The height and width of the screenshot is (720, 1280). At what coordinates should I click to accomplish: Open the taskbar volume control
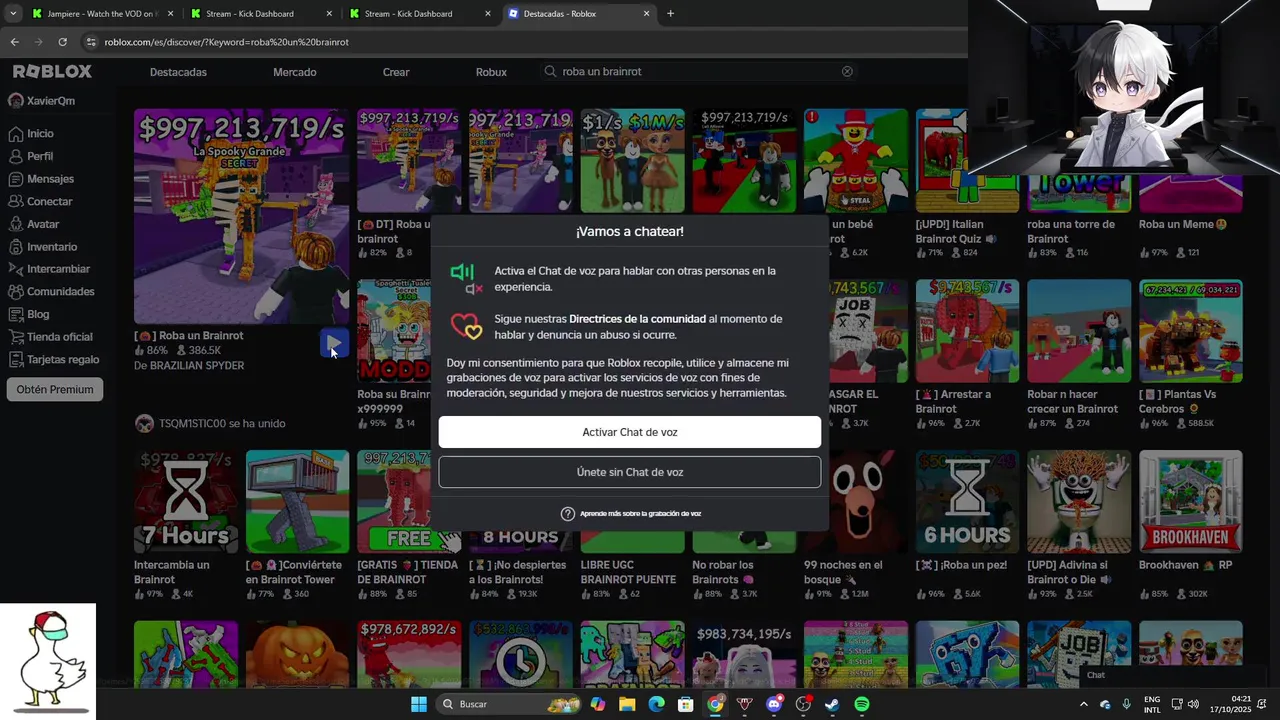click(1193, 704)
